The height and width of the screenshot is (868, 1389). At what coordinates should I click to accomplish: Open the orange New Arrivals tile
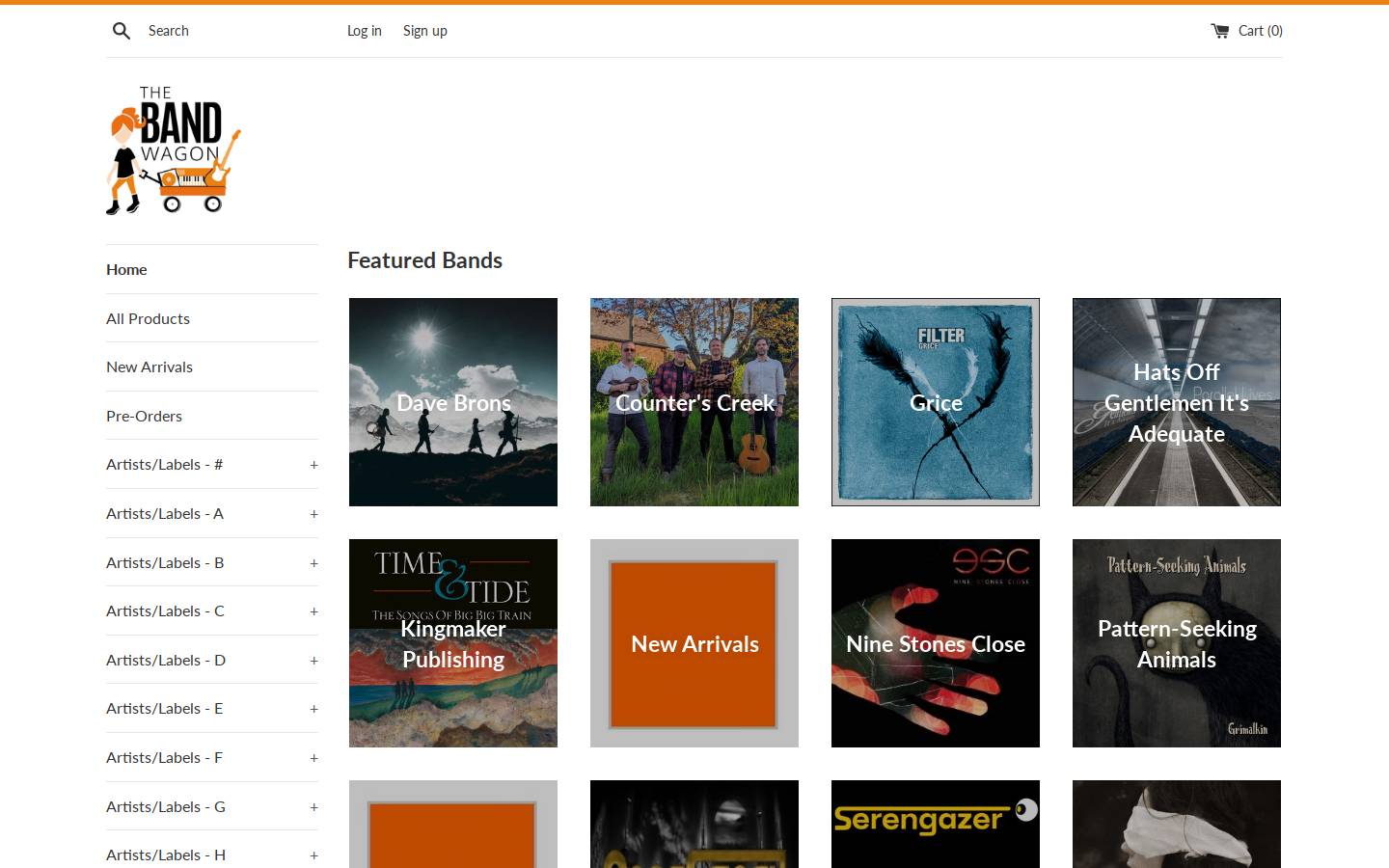694,643
